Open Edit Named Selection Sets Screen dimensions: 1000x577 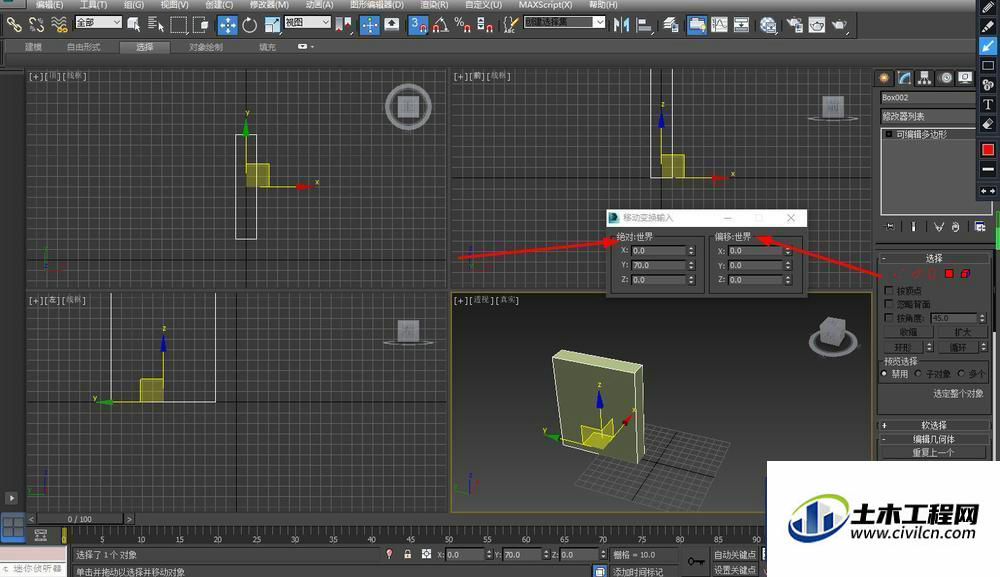click(x=510, y=25)
